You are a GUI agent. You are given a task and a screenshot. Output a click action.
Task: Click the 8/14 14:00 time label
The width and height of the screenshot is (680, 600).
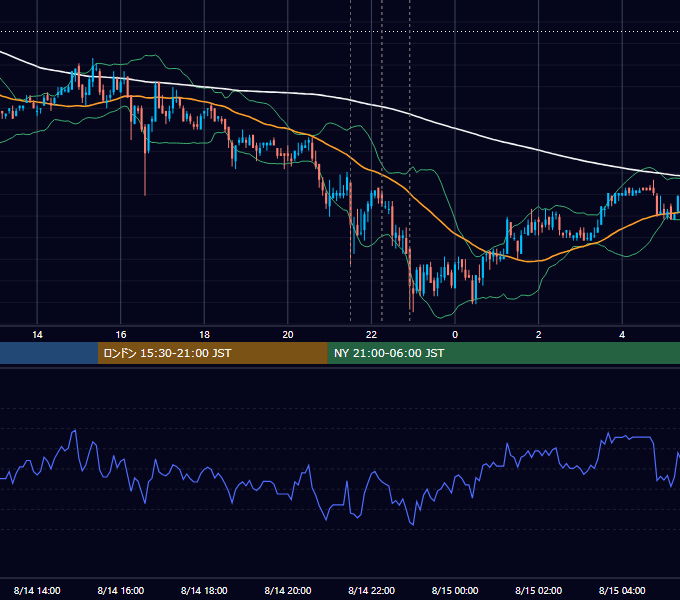click(37, 590)
